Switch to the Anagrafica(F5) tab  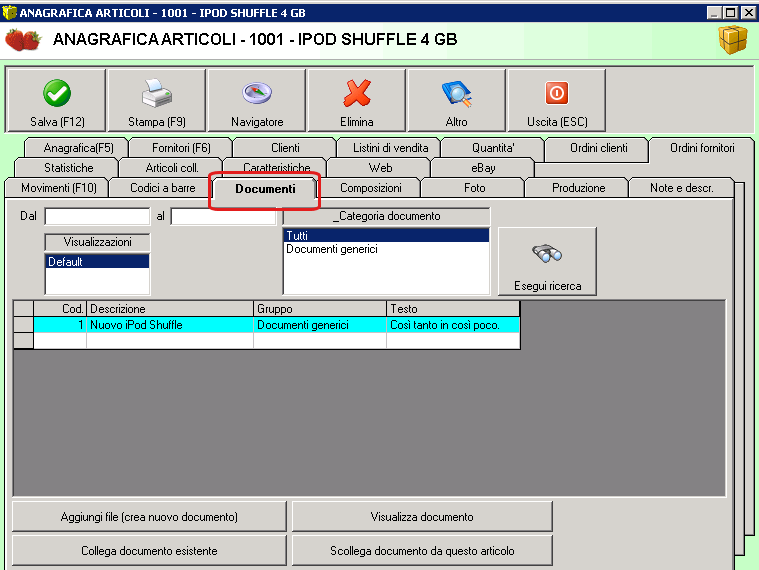point(76,148)
